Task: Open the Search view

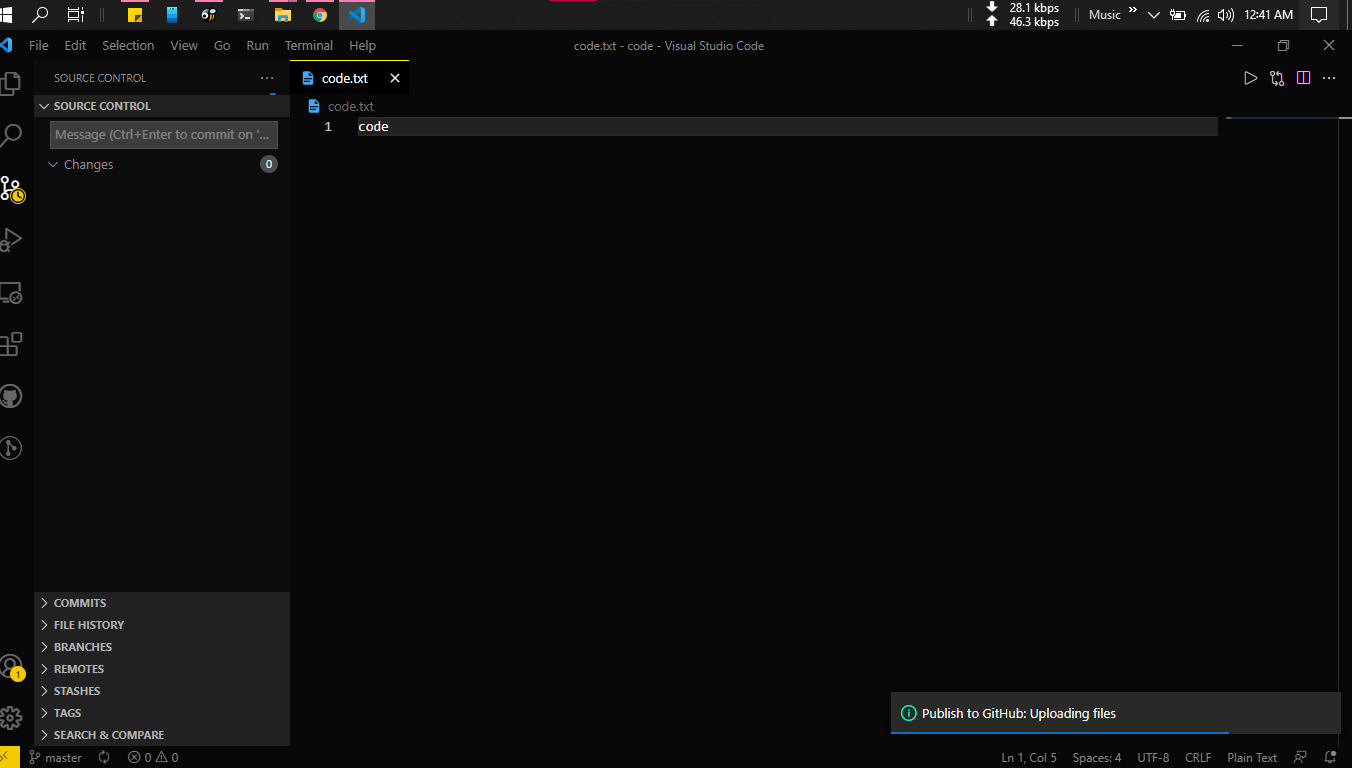Action: tap(13, 135)
